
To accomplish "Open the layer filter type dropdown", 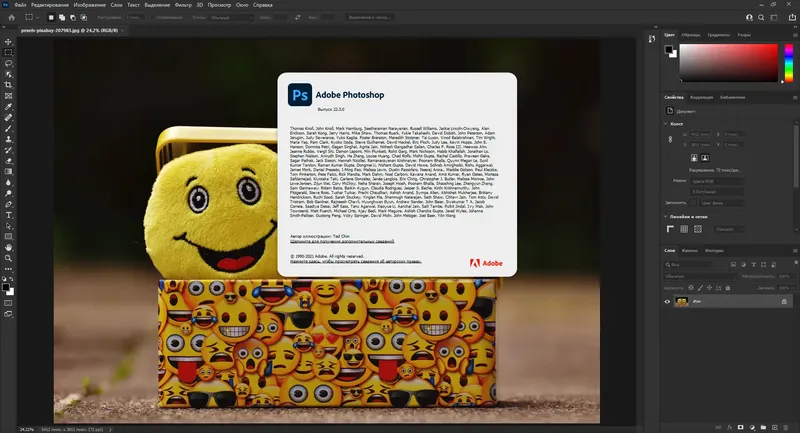I will (x=688, y=265).
